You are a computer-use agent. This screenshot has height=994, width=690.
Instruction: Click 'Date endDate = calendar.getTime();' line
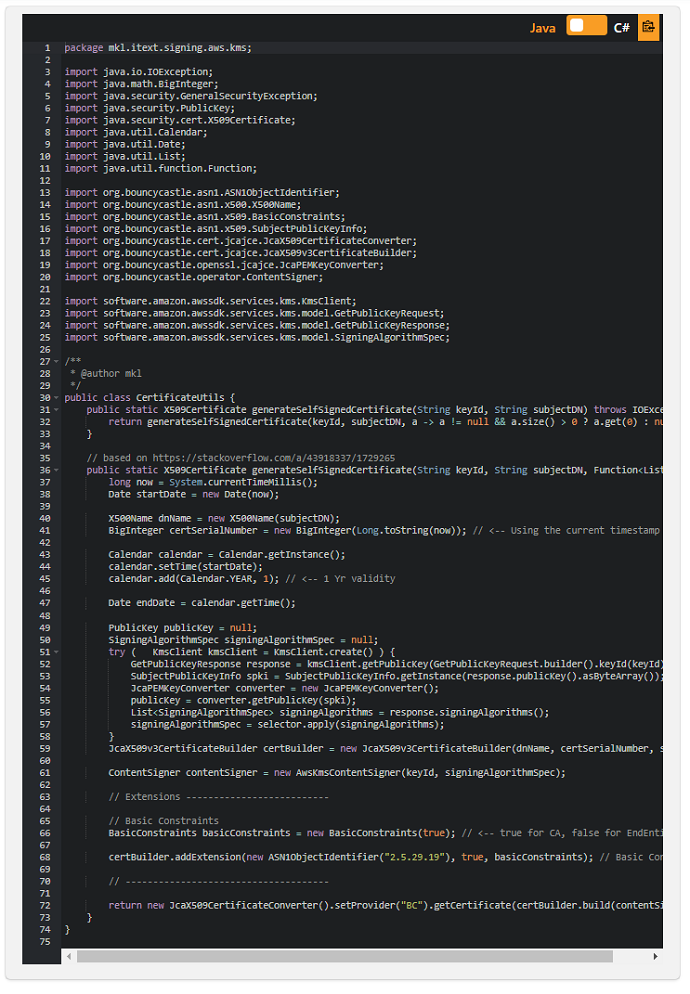point(202,603)
